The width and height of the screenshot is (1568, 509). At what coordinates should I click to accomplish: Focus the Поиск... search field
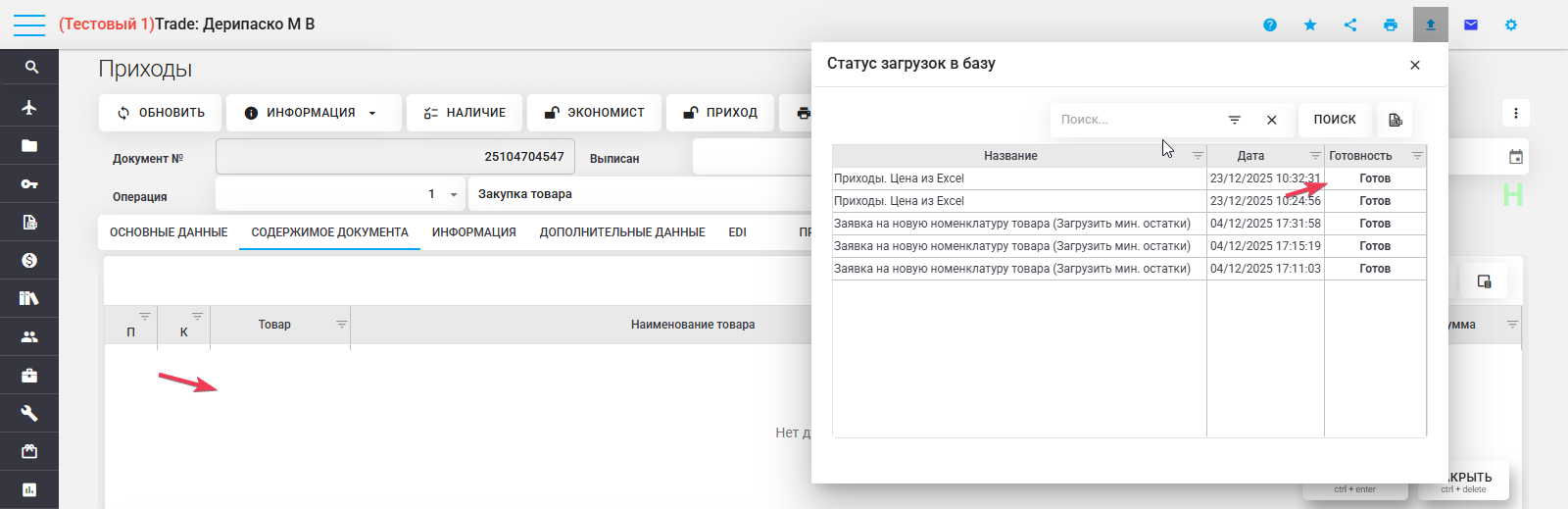point(1137,120)
